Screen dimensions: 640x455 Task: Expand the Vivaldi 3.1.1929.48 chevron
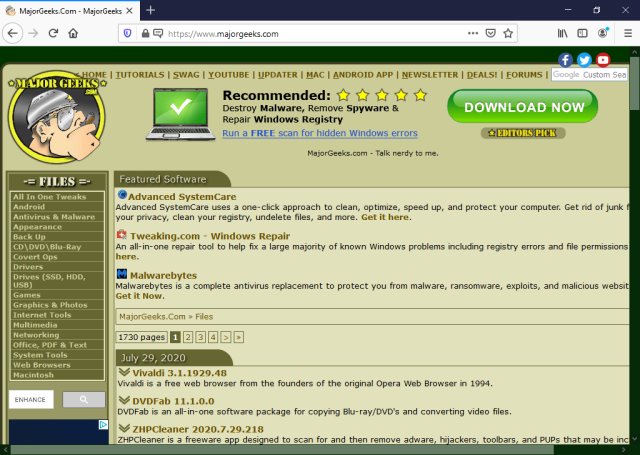pyautogui.click(x=124, y=372)
